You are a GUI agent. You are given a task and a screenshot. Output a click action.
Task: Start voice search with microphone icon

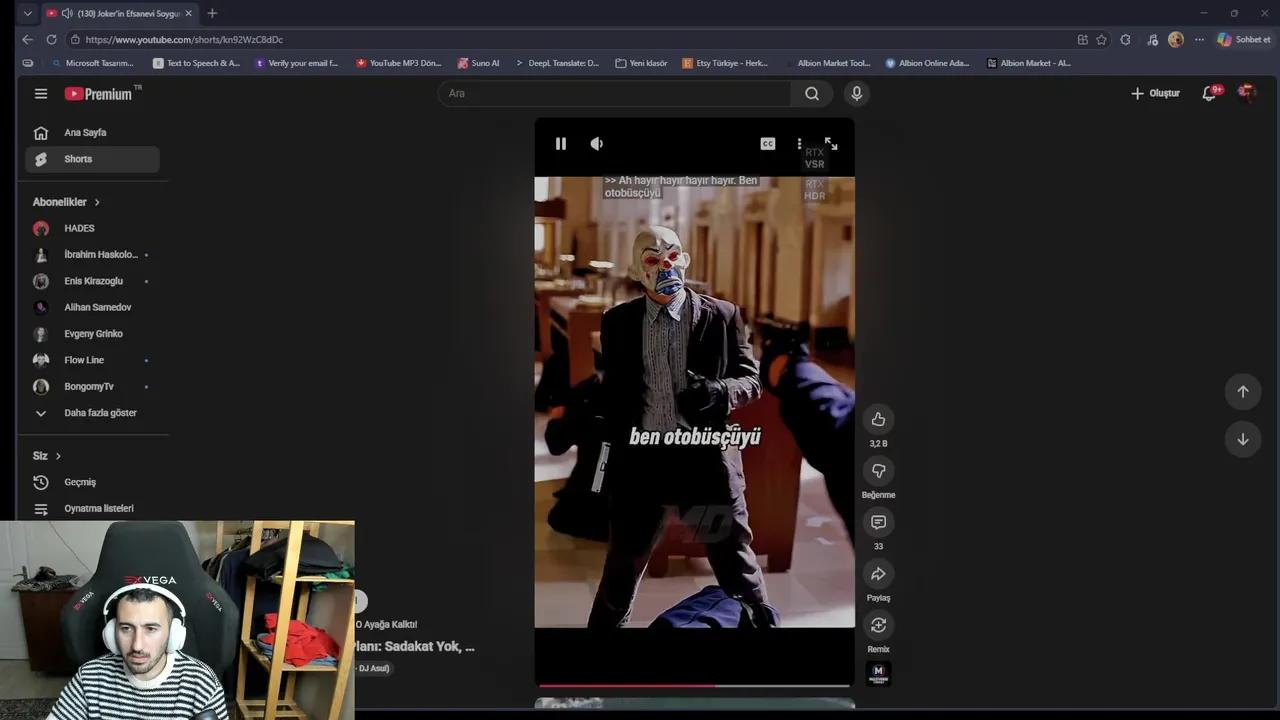coord(856,93)
